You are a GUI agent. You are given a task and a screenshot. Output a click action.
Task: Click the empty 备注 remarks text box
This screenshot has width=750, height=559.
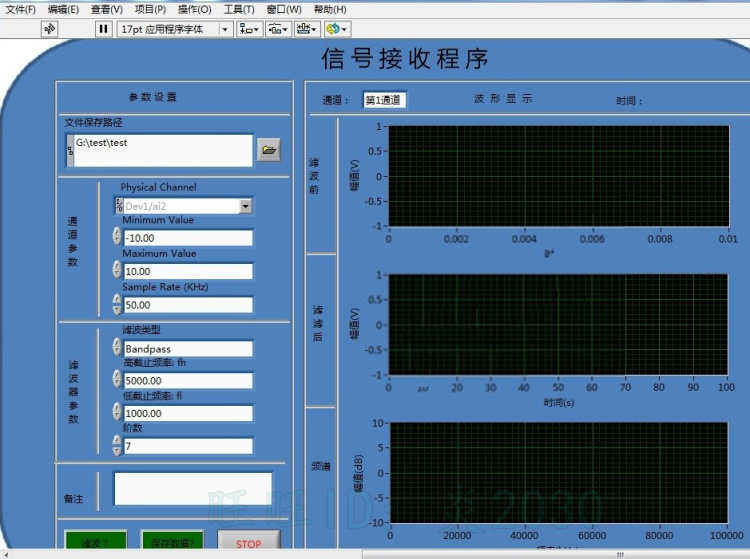[x=193, y=489]
